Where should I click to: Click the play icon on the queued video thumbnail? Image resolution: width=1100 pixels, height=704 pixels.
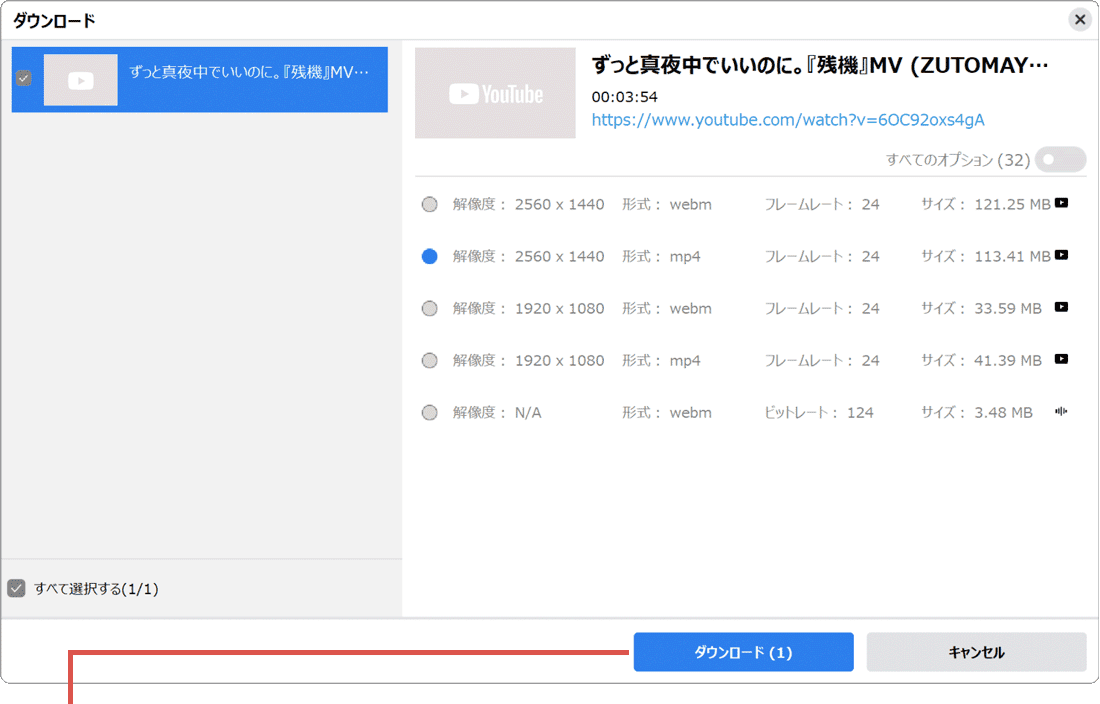(80, 80)
